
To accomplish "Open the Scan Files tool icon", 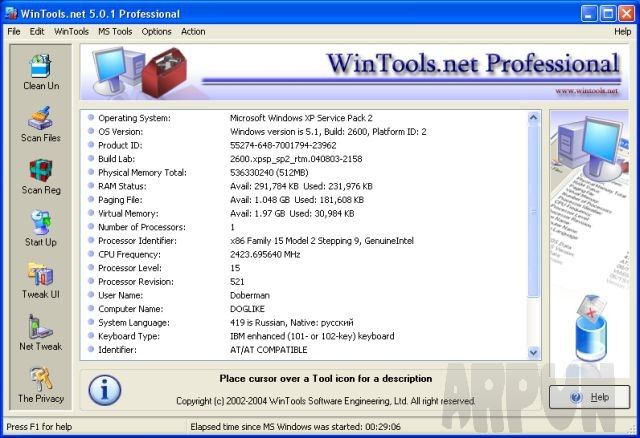I will (x=40, y=118).
